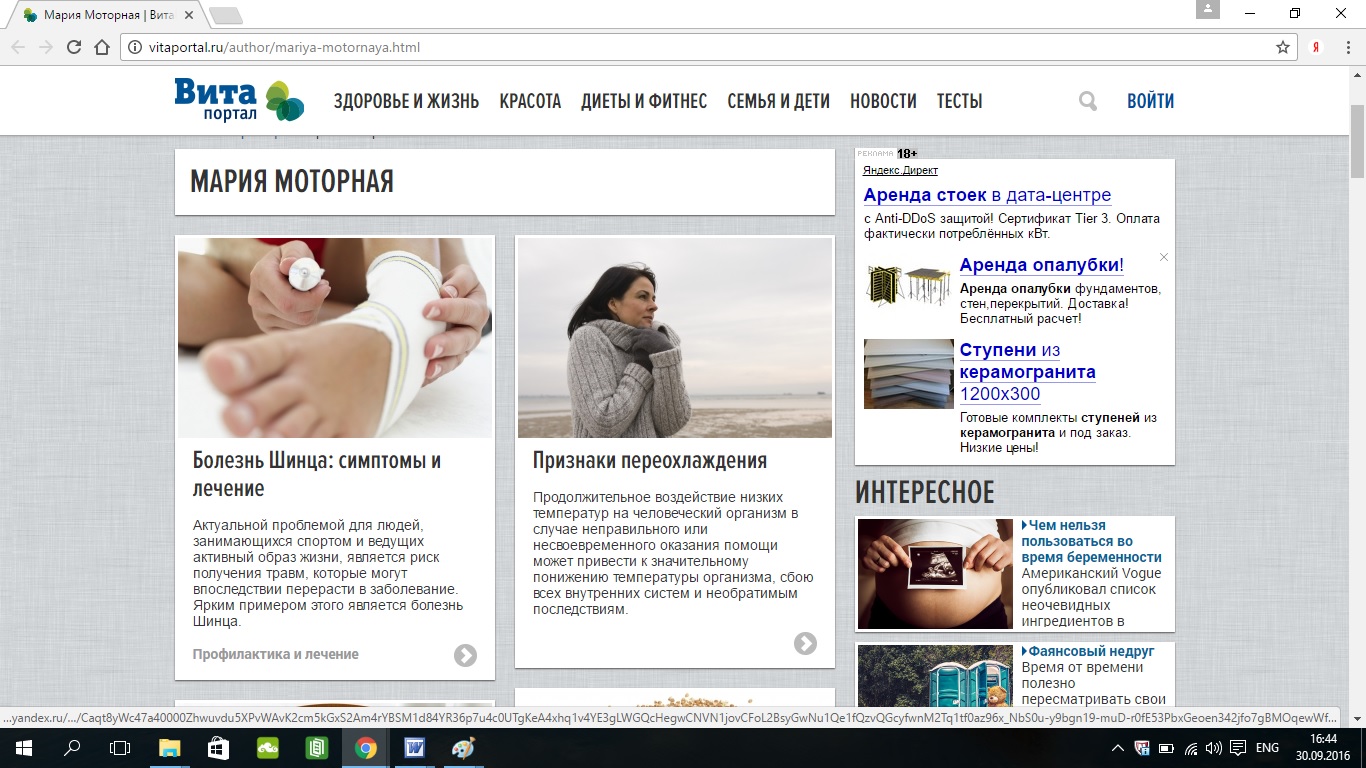
Task: Open the КРАСОТА menu section
Action: point(530,101)
